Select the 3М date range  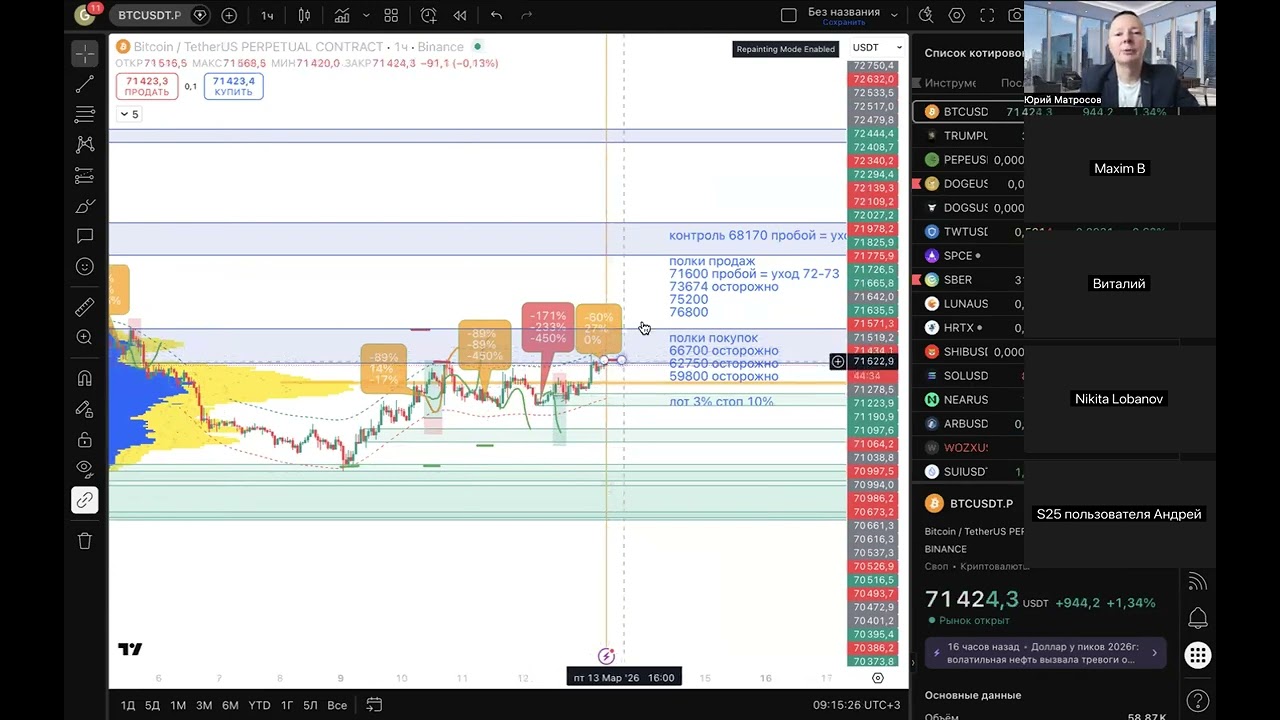(x=204, y=705)
